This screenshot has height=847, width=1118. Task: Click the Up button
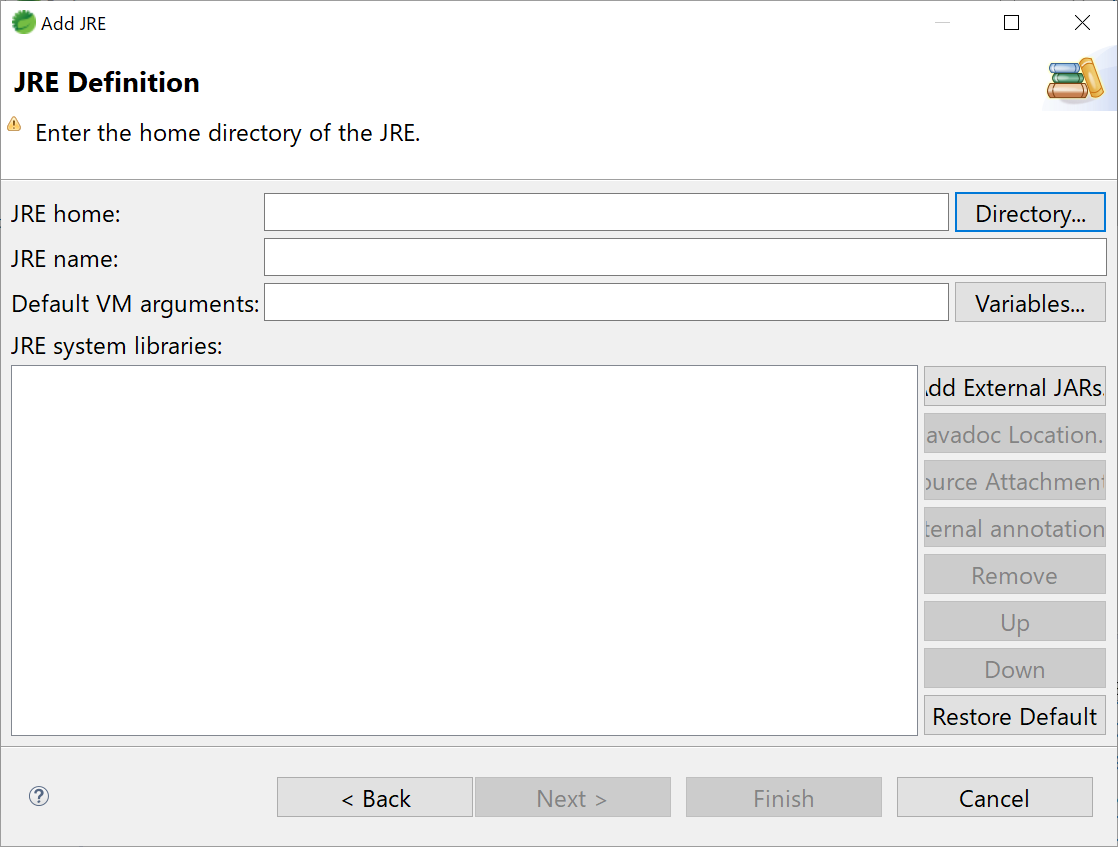[x=1015, y=622]
